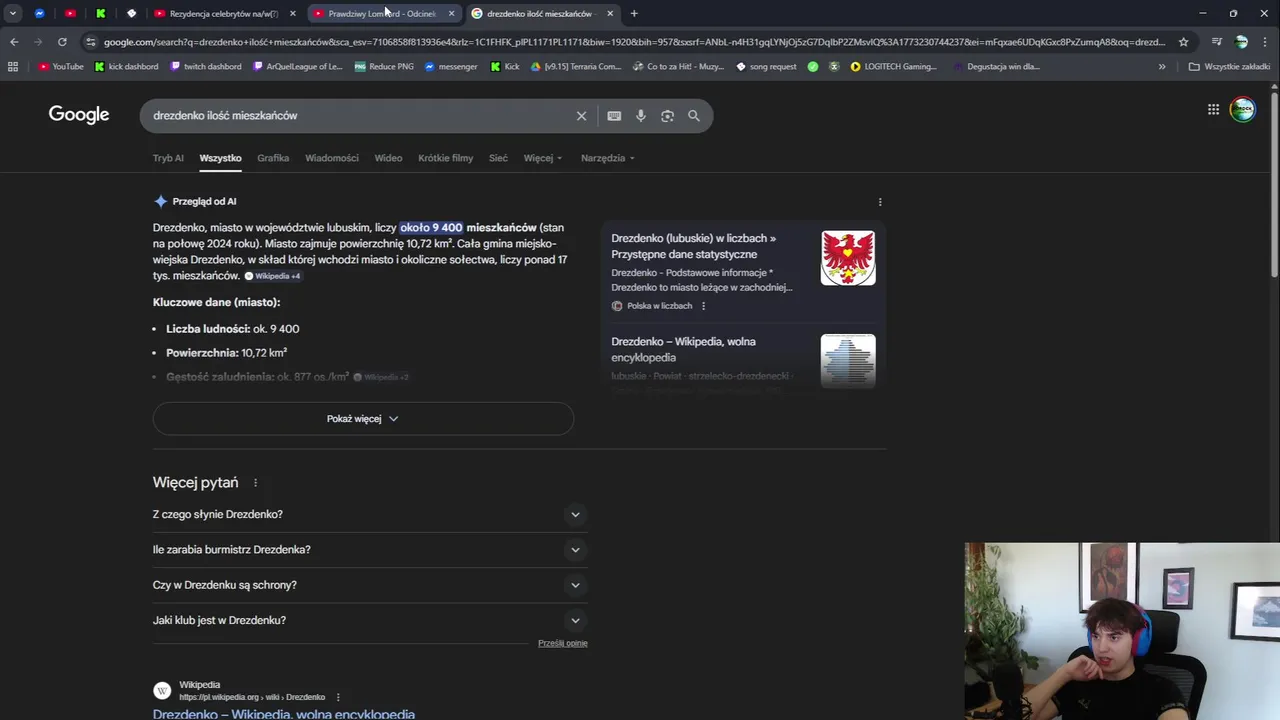This screenshot has width=1280, height=720.
Task: Open the apps grid in bookmarks bar
Action: pyautogui.click(x=13, y=66)
